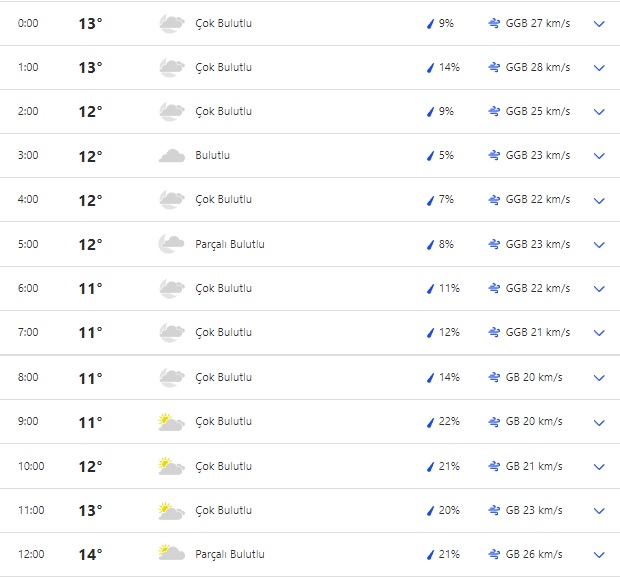The height and width of the screenshot is (577, 620).
Task: Open the 8:00 row chevron
Action: 599,378
